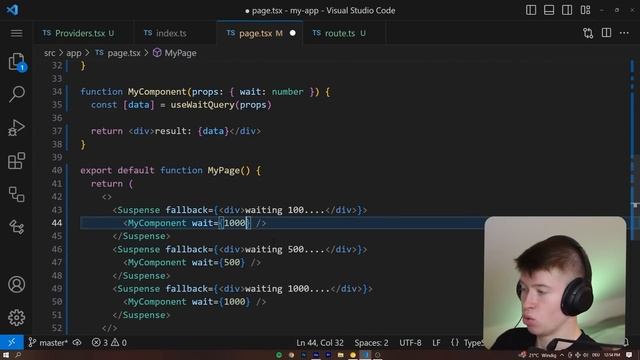Click app in the breadcrumb
Screen dimensions: 640x360
click(x=73, y=53)
